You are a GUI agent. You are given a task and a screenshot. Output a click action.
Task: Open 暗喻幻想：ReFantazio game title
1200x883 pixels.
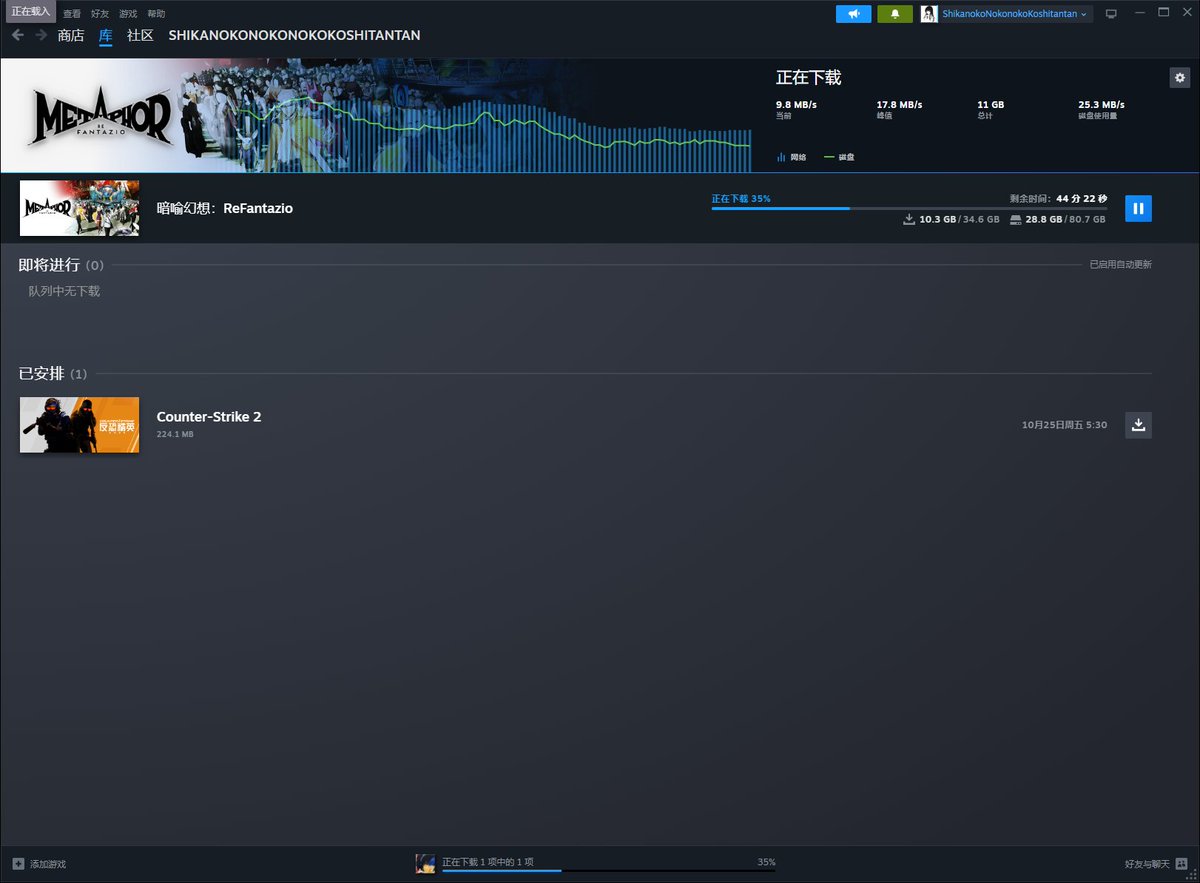pos(225,208)
